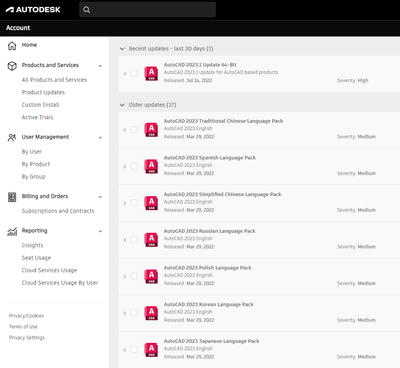Check the Korean Language Pack checkbox
400x368 pixels.
pos(134,313)
